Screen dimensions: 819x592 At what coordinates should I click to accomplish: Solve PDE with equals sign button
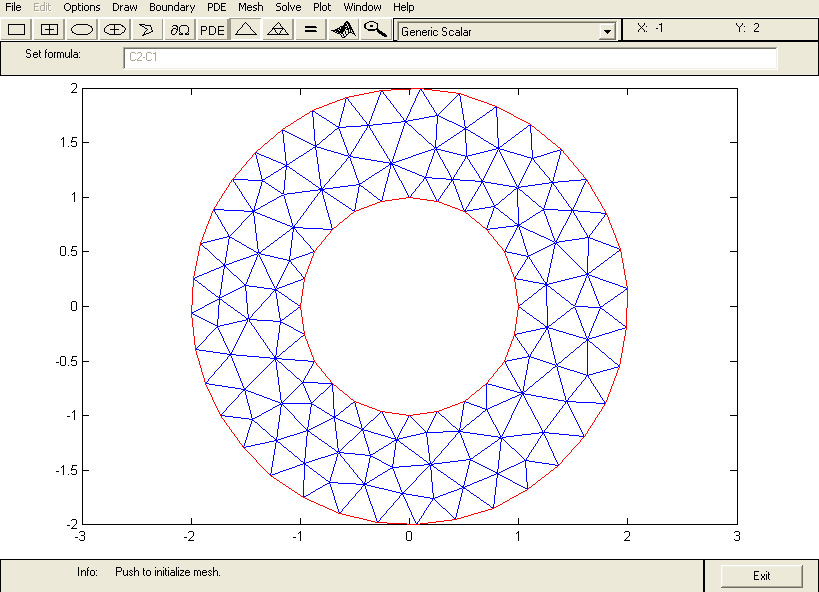[x=310, y=30]
